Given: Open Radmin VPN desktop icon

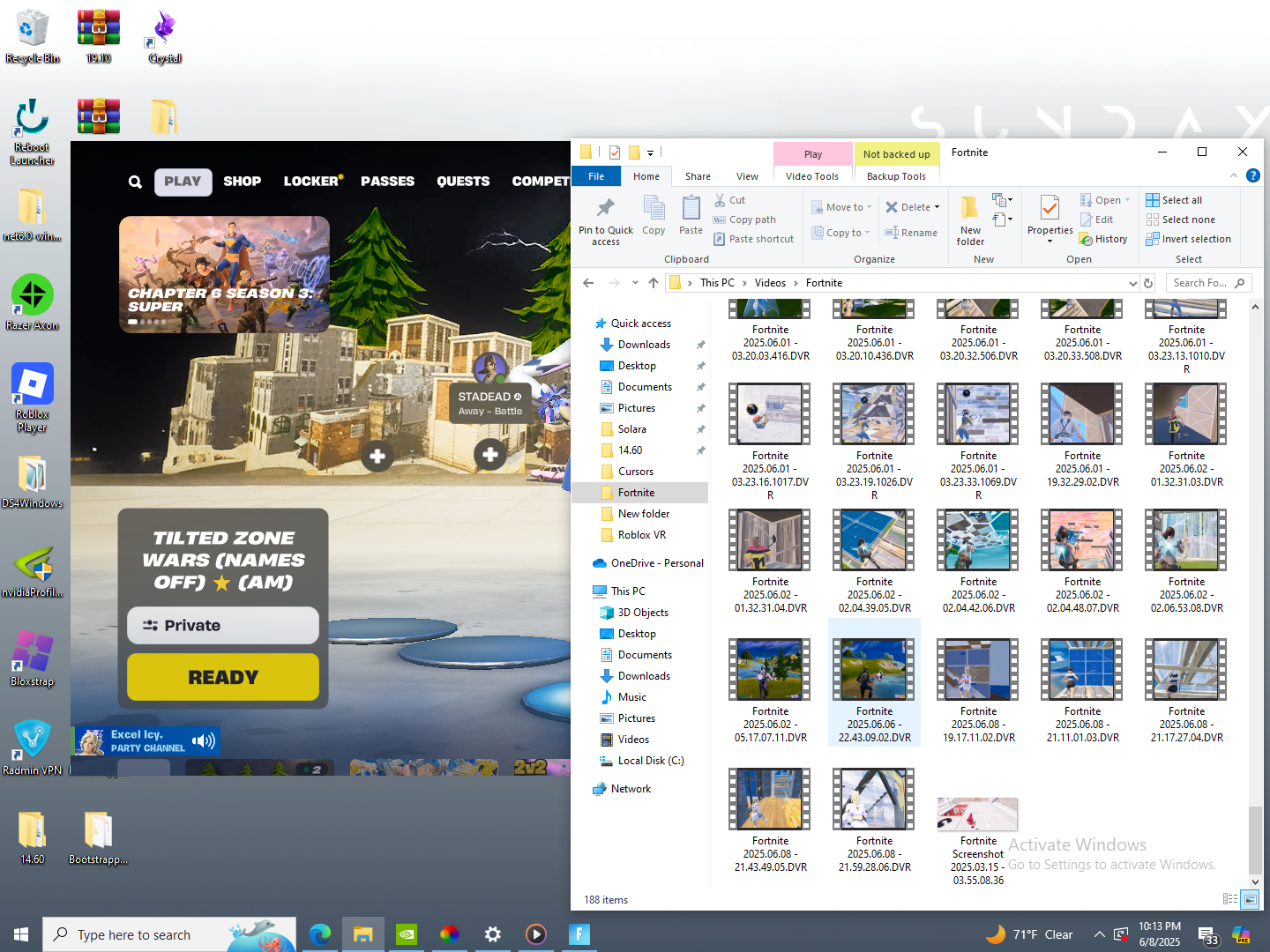Looking at the screenshot, I should pos(33,747).
